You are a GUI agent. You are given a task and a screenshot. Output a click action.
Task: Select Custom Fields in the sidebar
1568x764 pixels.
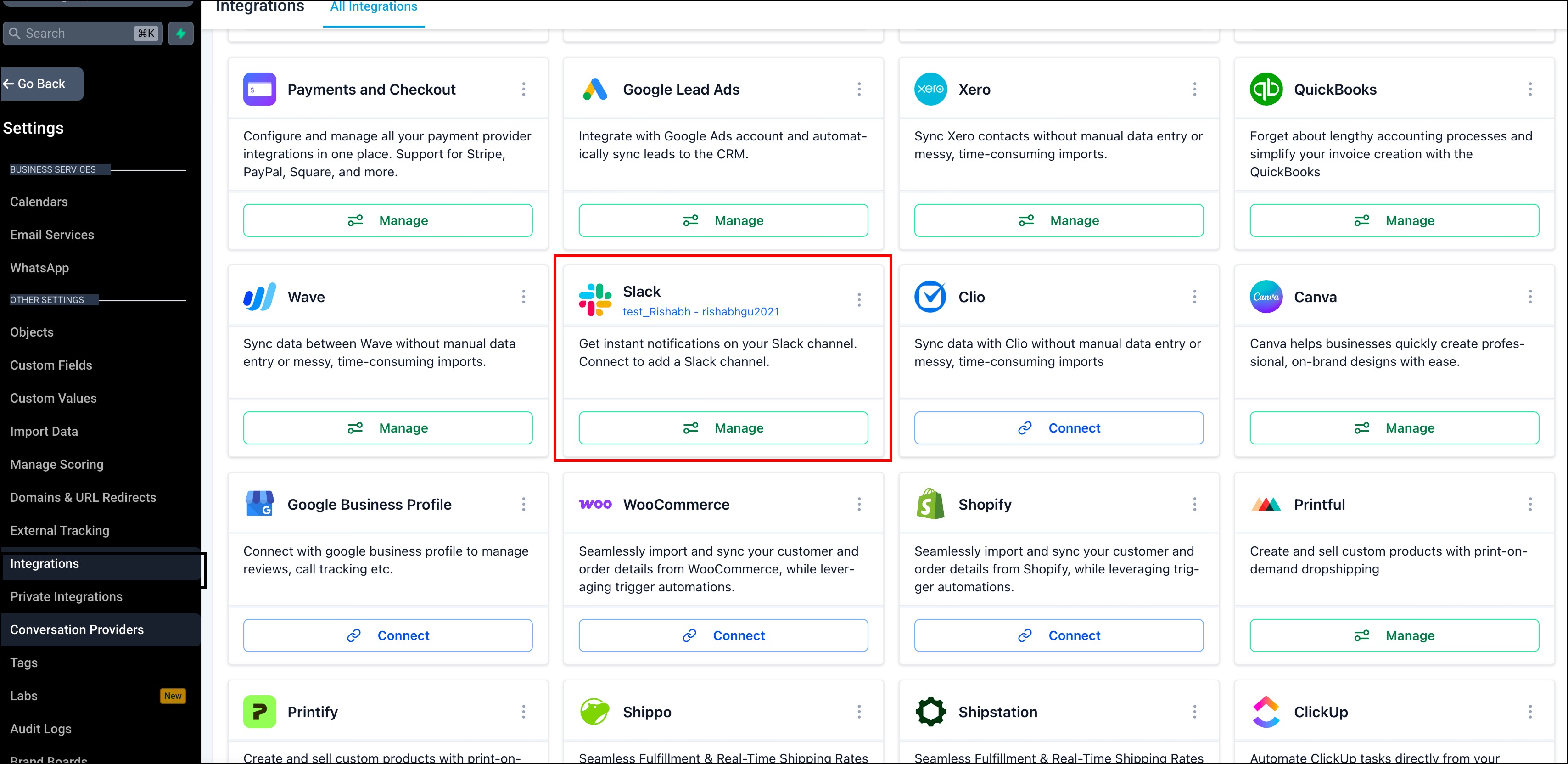[51, 365]
